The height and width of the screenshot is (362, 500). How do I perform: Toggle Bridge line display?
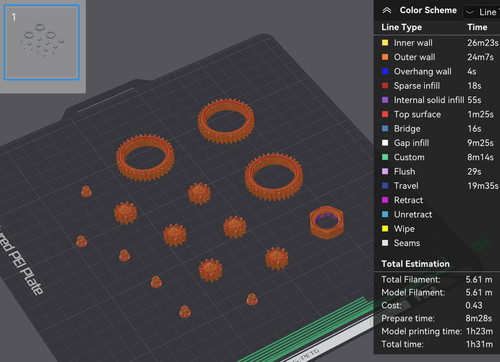tap(407, 129)
